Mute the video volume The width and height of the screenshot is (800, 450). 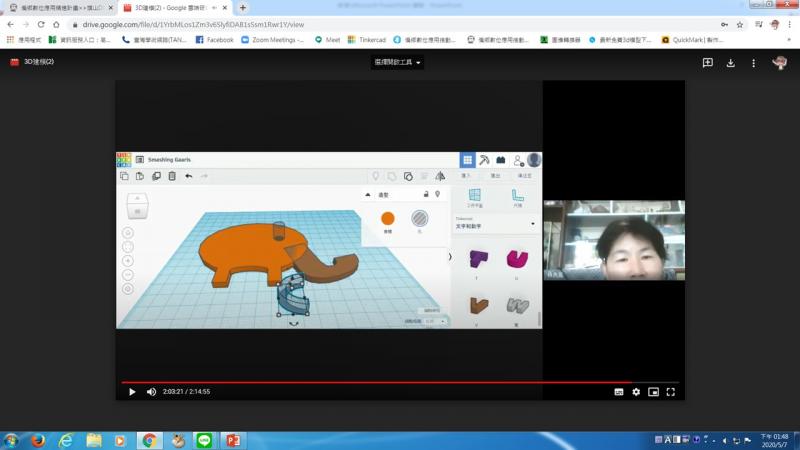[151, 392]
